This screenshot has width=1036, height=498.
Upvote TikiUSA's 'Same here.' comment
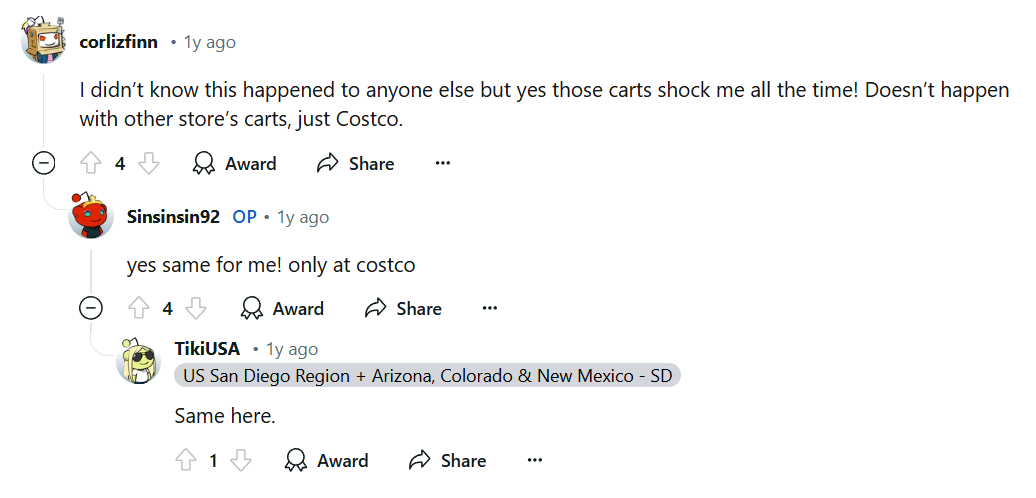(186, 460)
